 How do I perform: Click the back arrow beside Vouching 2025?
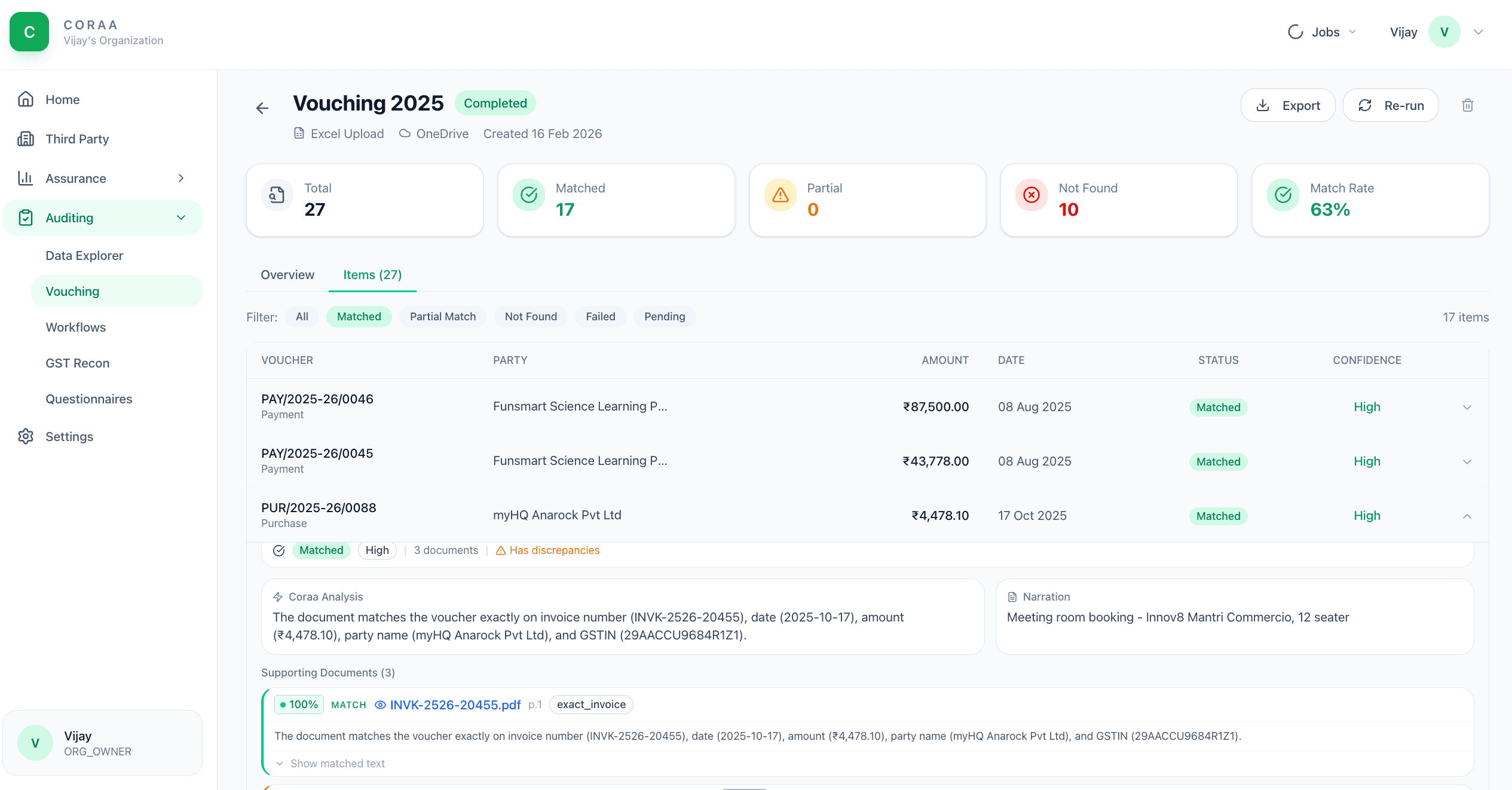[x=262, y=108]
